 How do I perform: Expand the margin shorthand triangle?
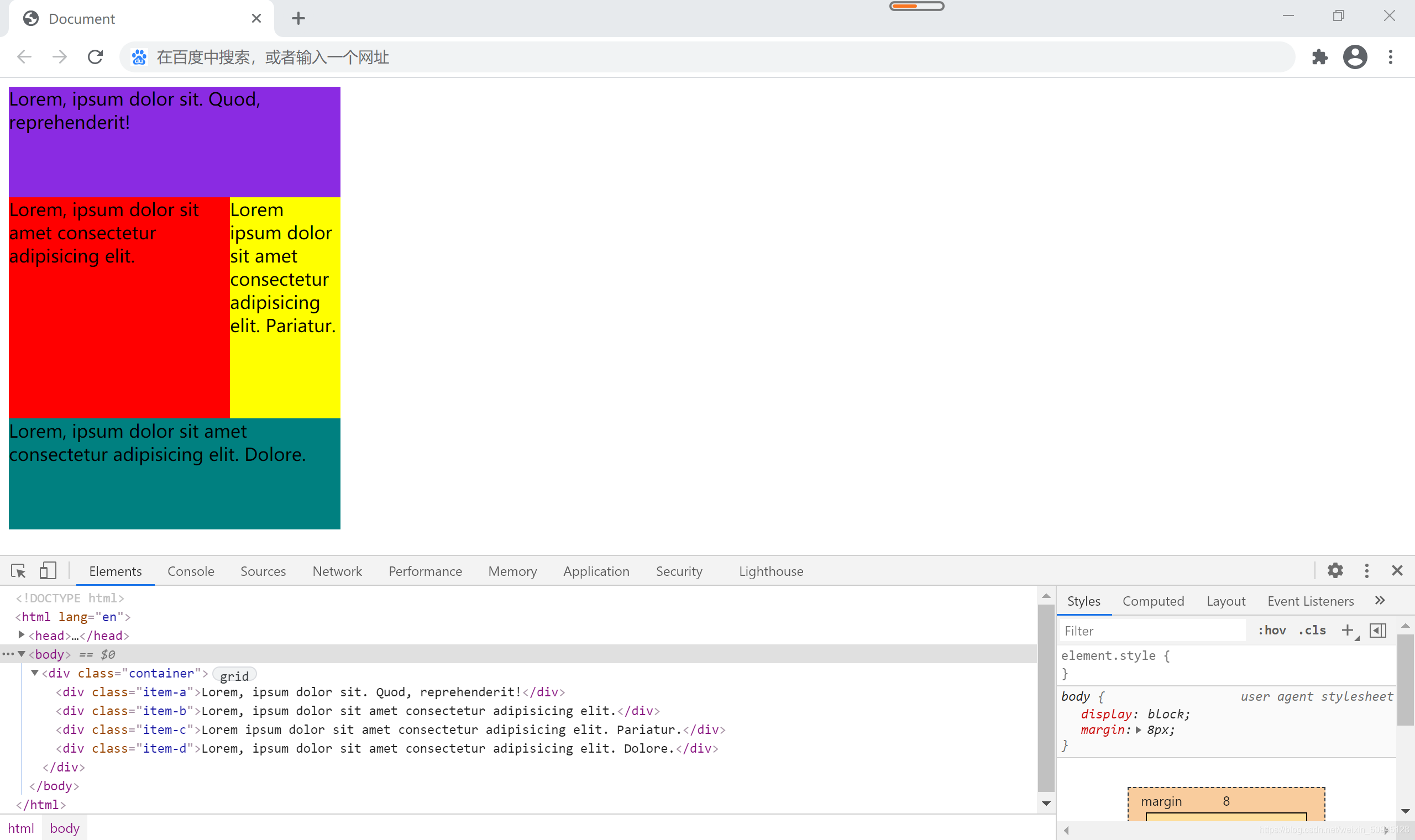click(1138, 729)
